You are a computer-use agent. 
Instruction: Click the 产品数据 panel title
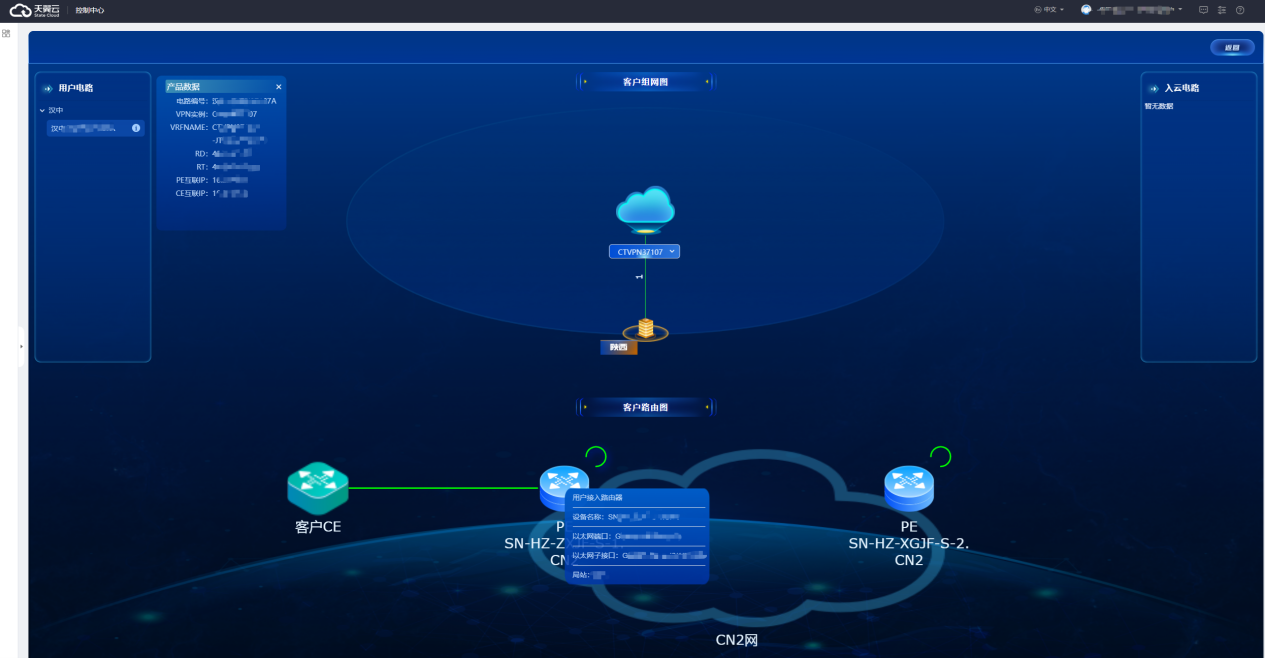[183, 87]
